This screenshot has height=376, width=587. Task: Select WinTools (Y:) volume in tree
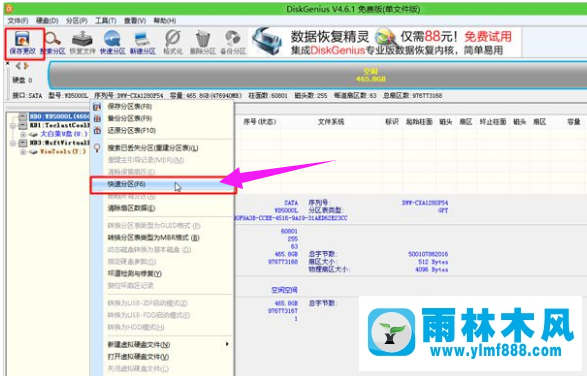[x=63, y=152]
